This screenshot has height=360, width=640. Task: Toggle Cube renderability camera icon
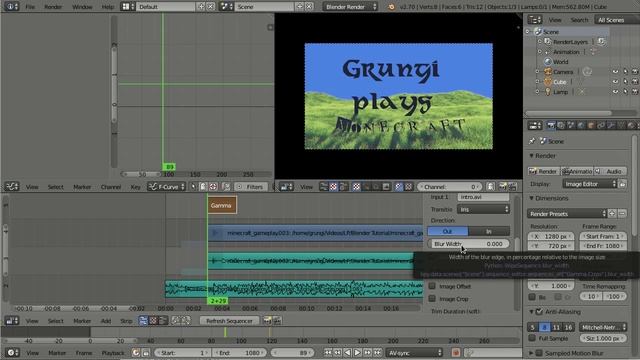635,82
